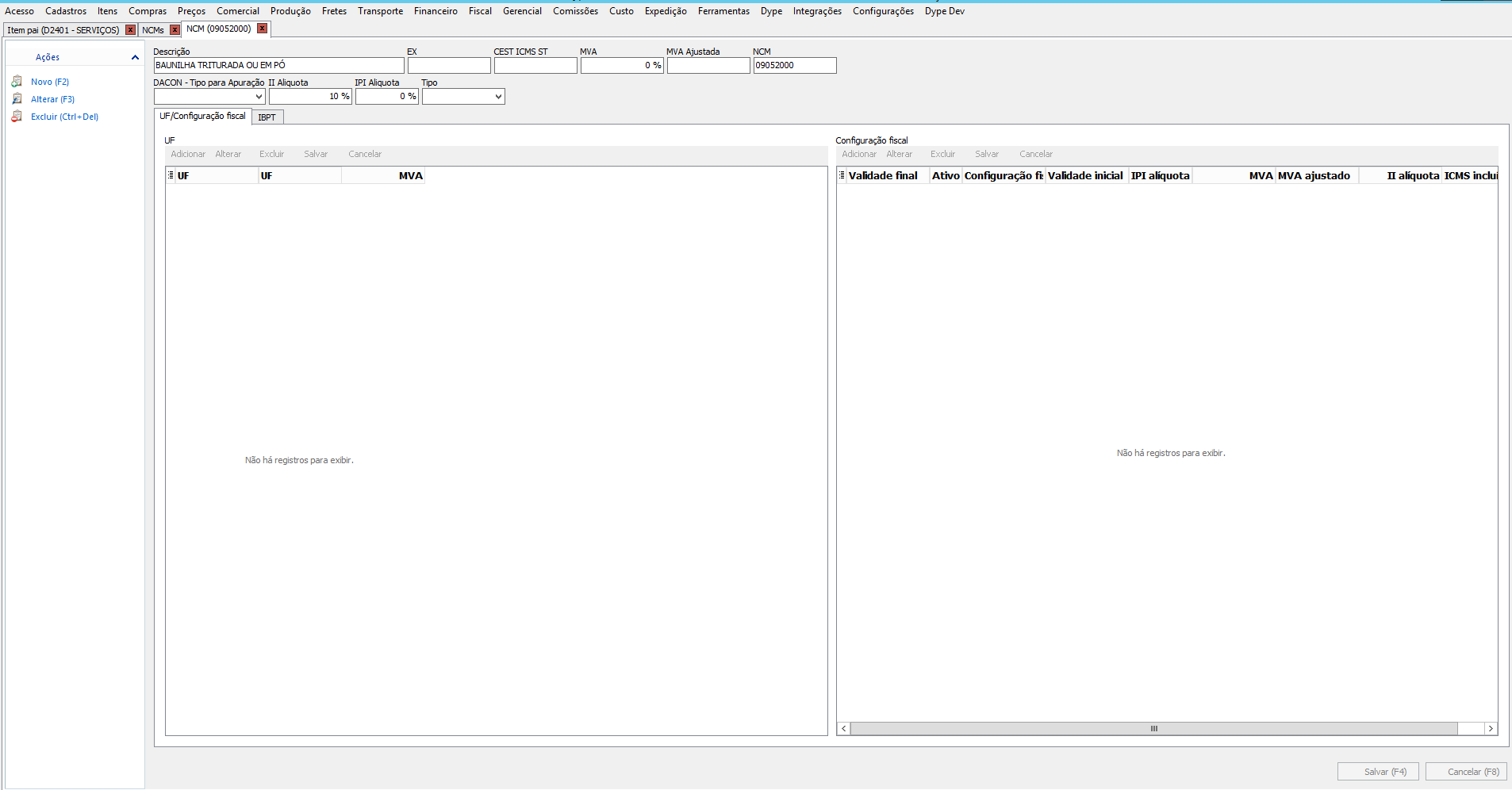Open the DACON Tipo para Apuração dropdown
The width and height of the screenshot is (1512, 790).
point(259,97)
